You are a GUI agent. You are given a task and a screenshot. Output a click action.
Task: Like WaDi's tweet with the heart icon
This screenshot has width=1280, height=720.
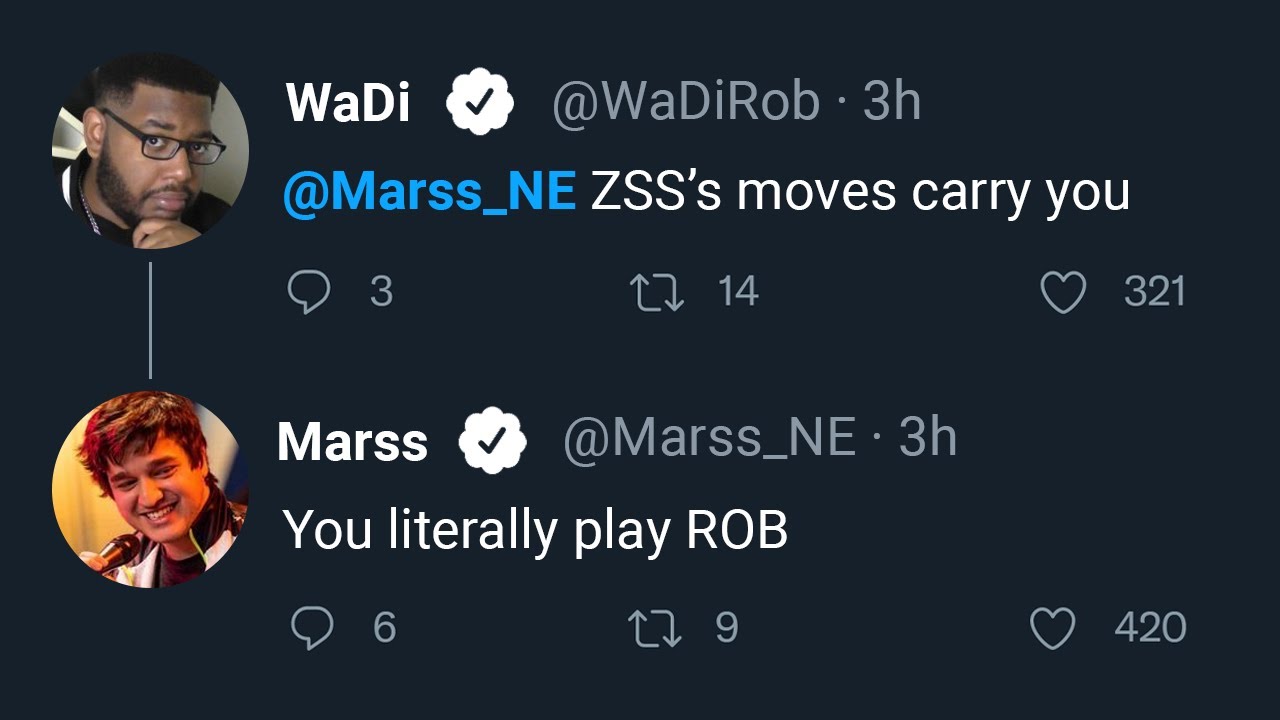click(1063, 293)
